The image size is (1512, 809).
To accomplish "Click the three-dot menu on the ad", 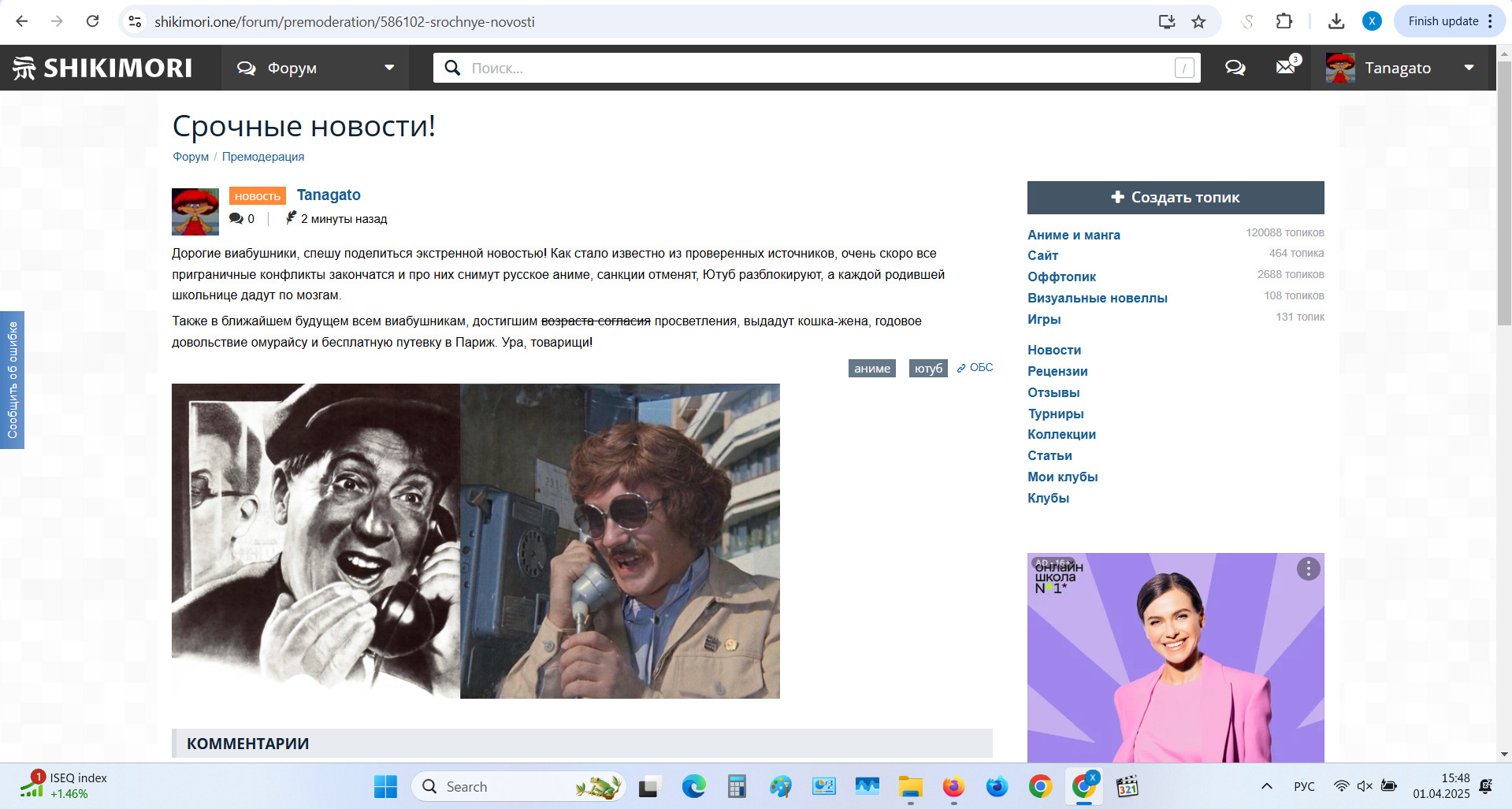I will tap(1308, 569).
